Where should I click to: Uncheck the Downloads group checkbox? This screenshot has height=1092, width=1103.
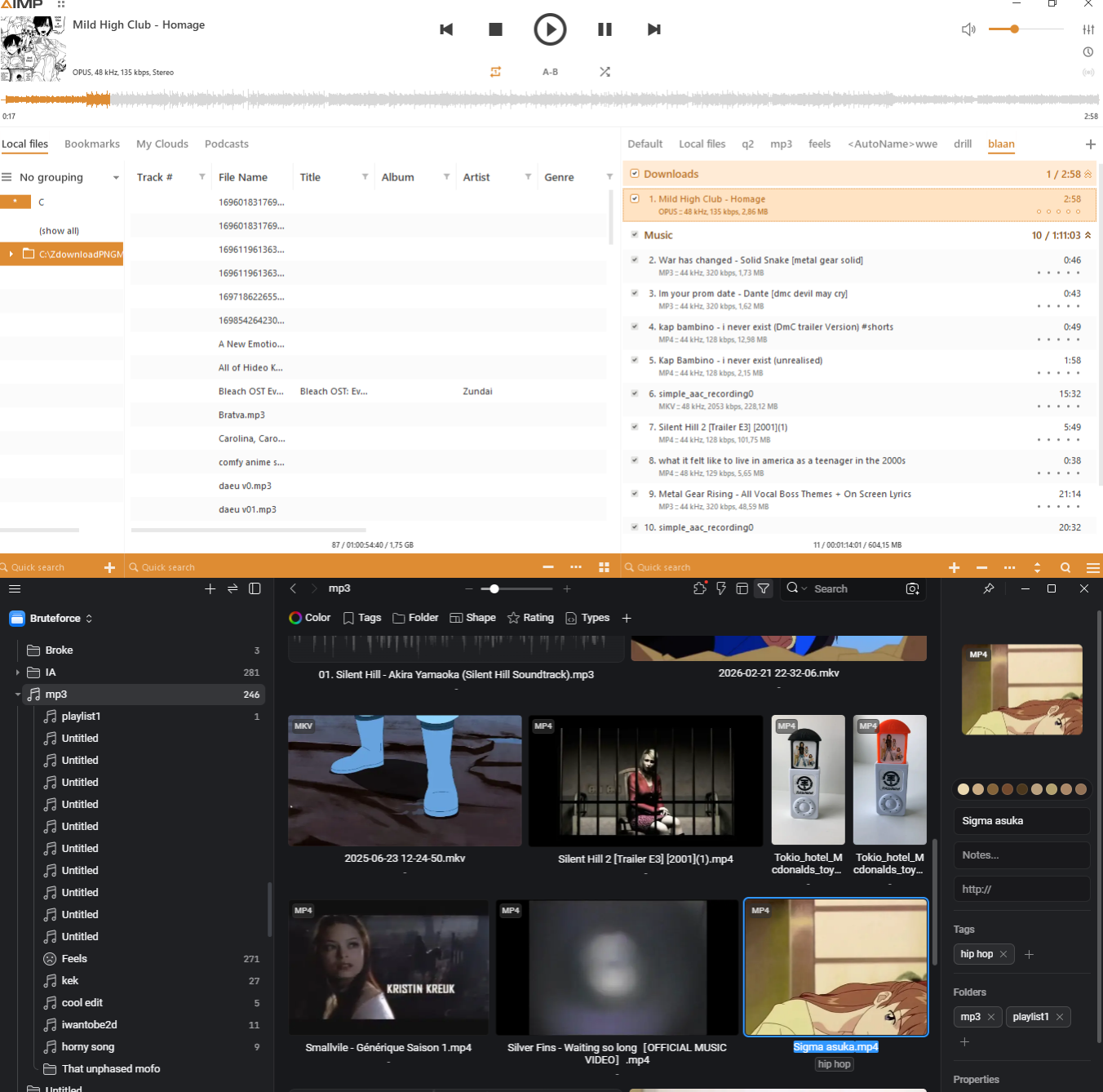[x=635, y=174]
